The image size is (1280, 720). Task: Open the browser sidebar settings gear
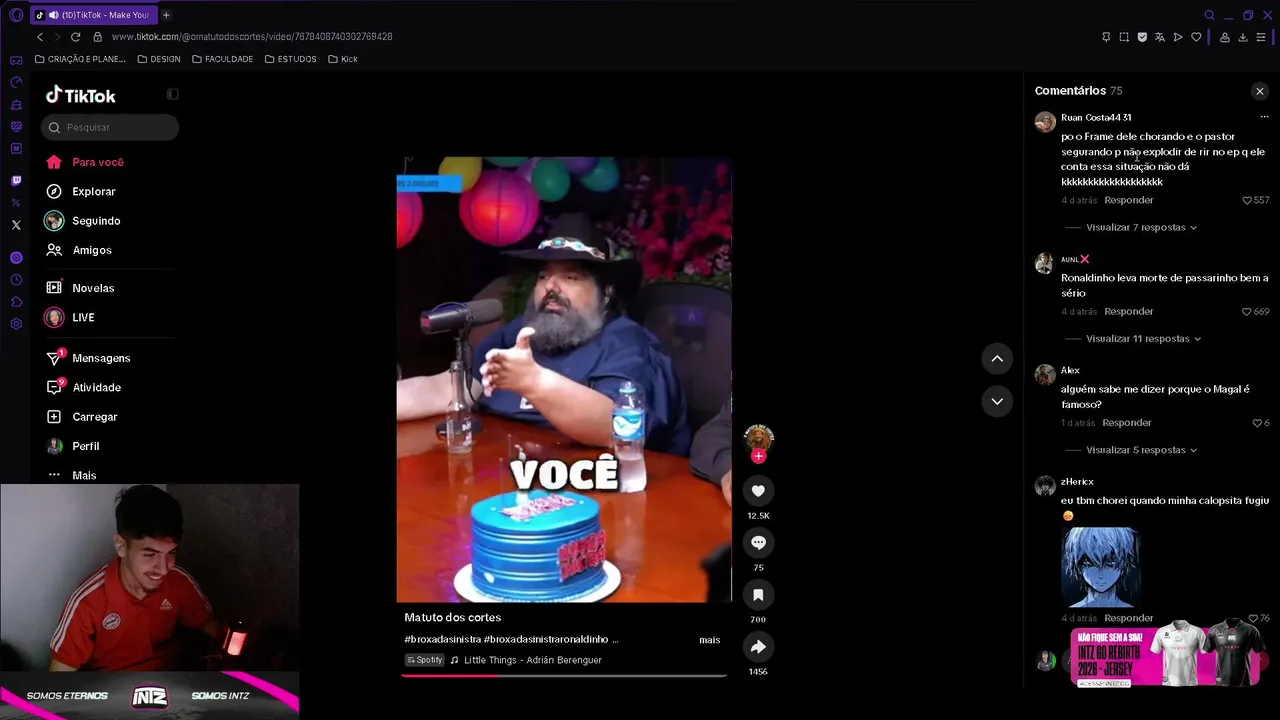(16, 324)
